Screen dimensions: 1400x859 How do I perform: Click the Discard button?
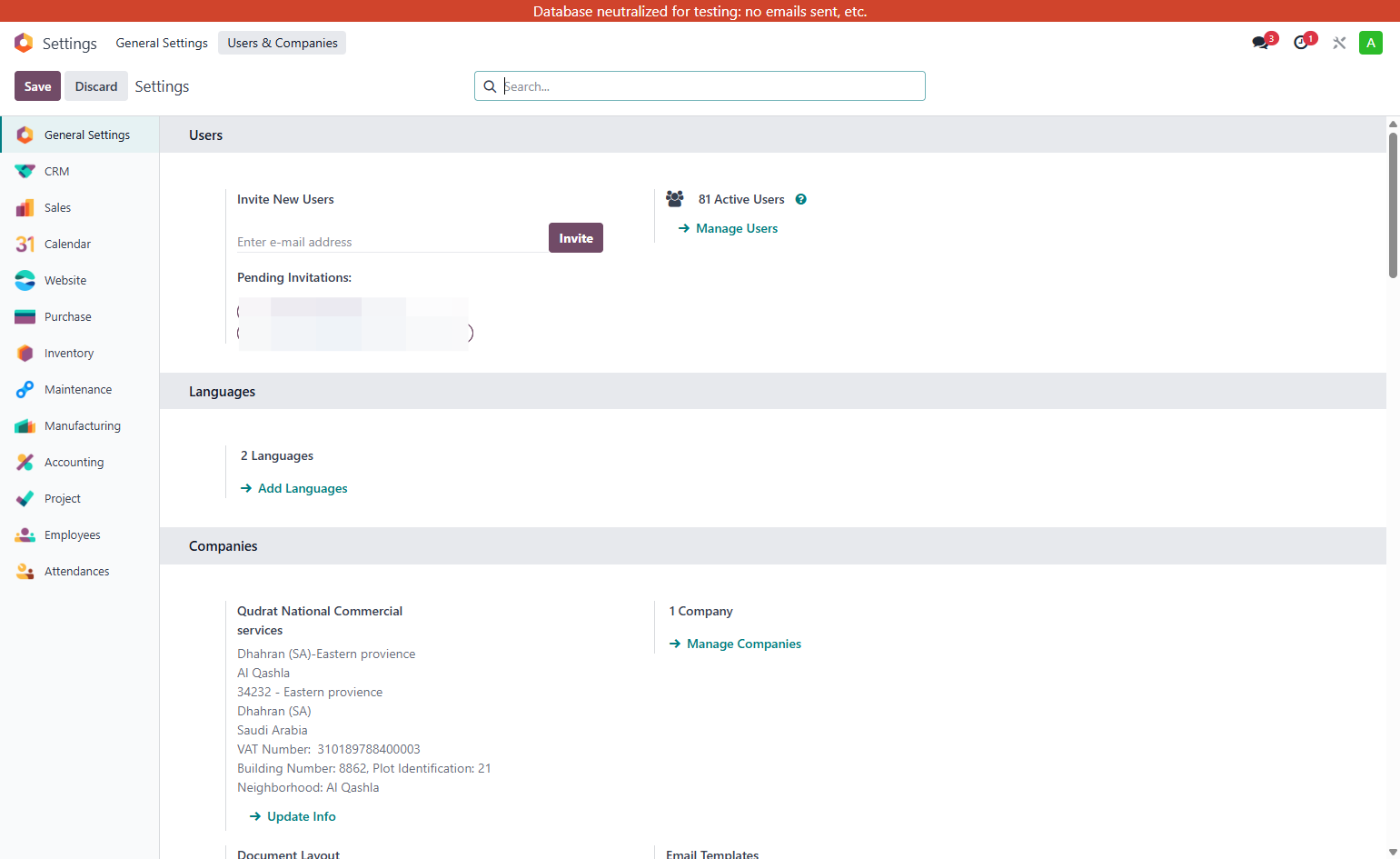(x=96, y=86)
